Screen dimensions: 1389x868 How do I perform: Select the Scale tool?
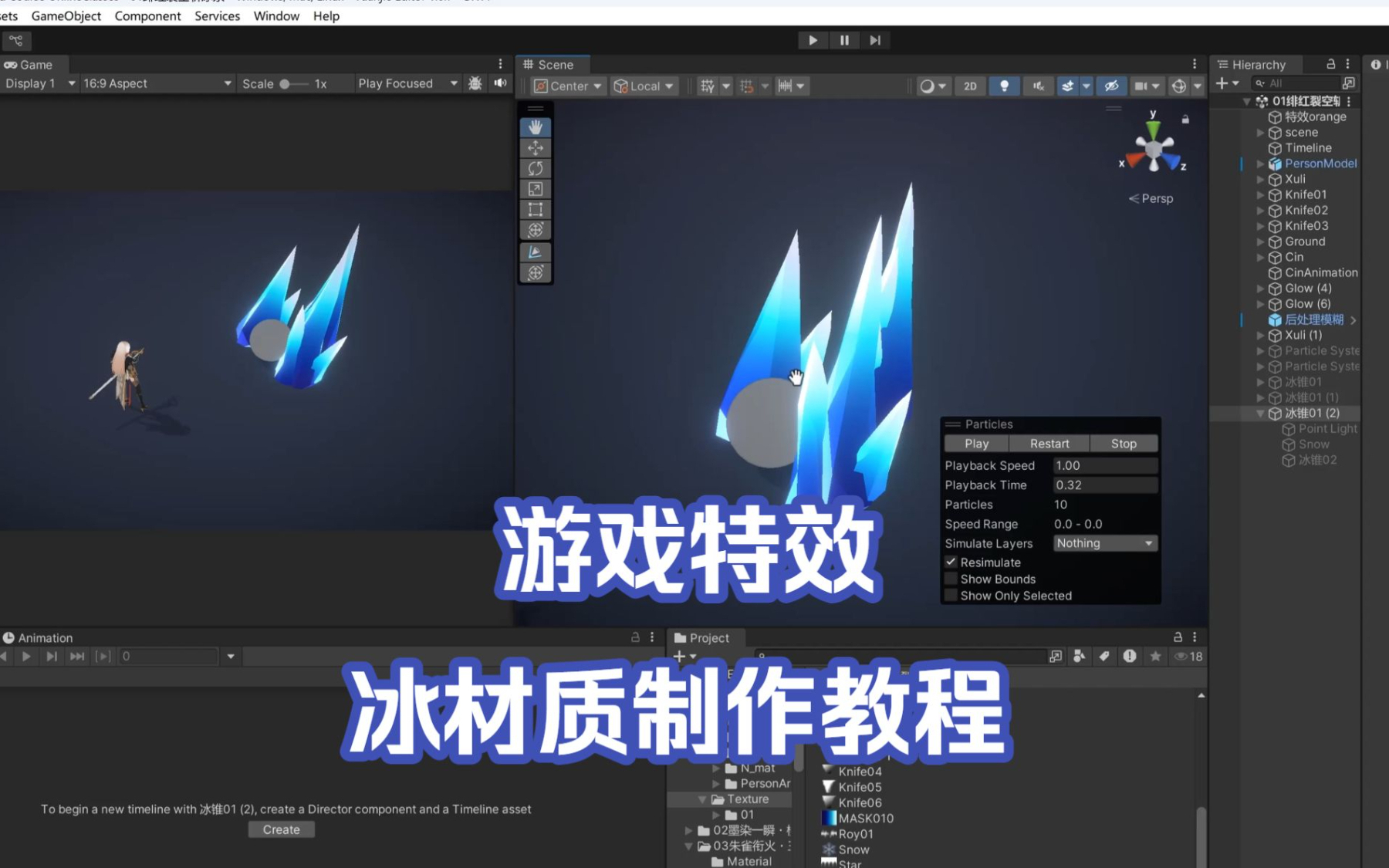pyautogui.click(x=536, y=189)
